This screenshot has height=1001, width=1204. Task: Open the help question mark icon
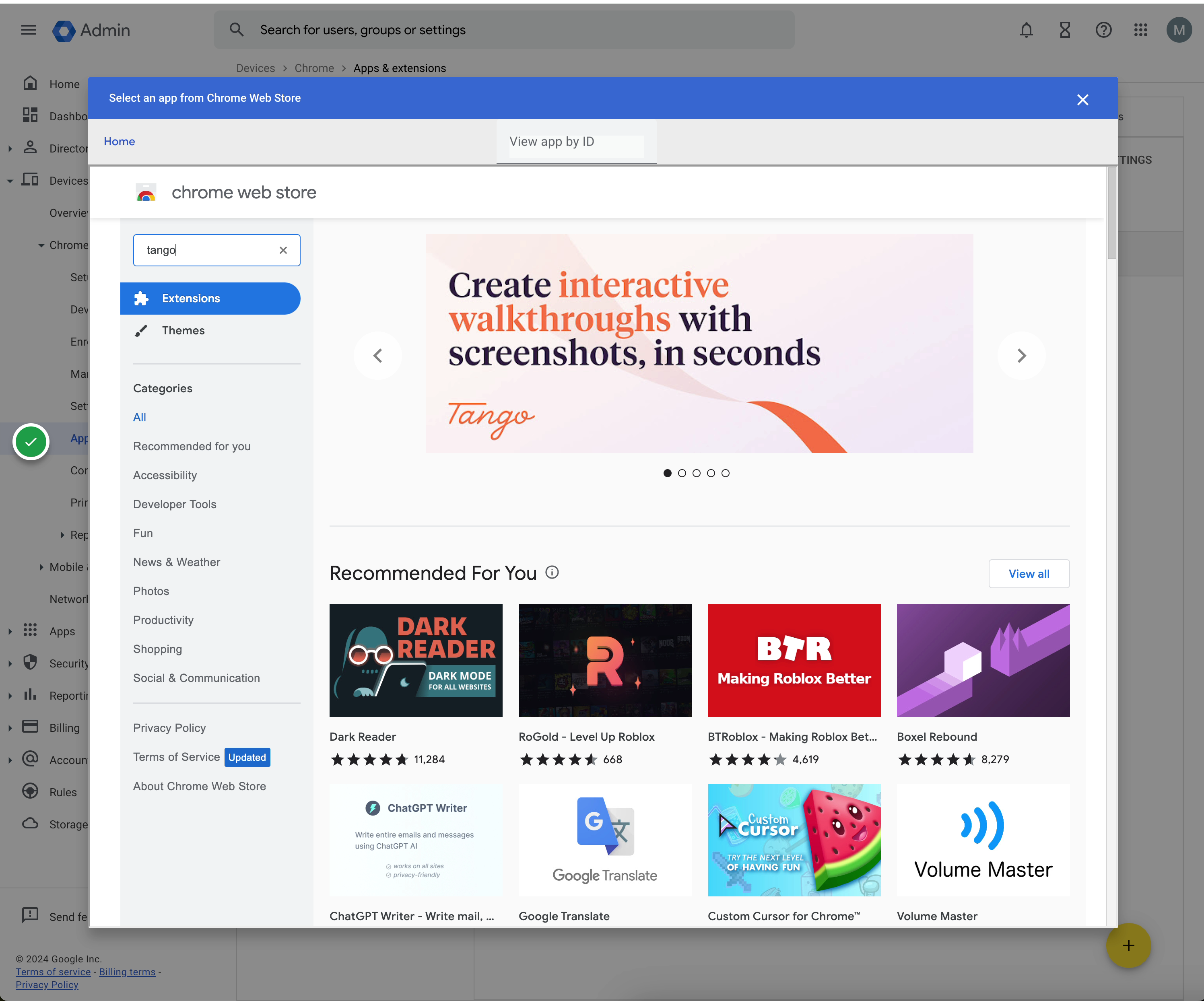point(1103,30)
